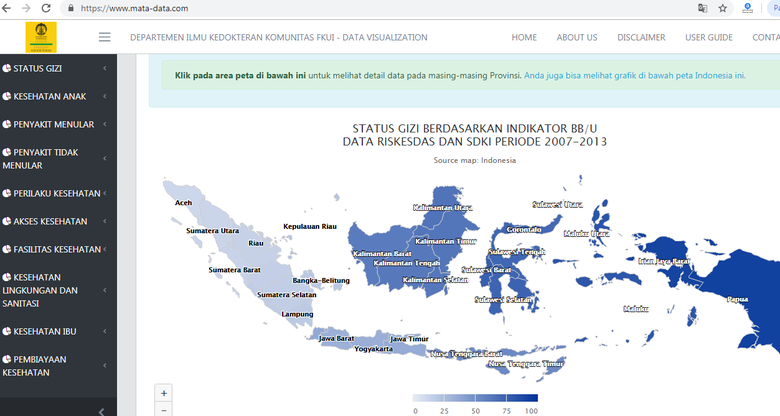This screenshot has width=780, height=416.
Task: Select Sumatera Utara on map
Action: tap(212, 230)
